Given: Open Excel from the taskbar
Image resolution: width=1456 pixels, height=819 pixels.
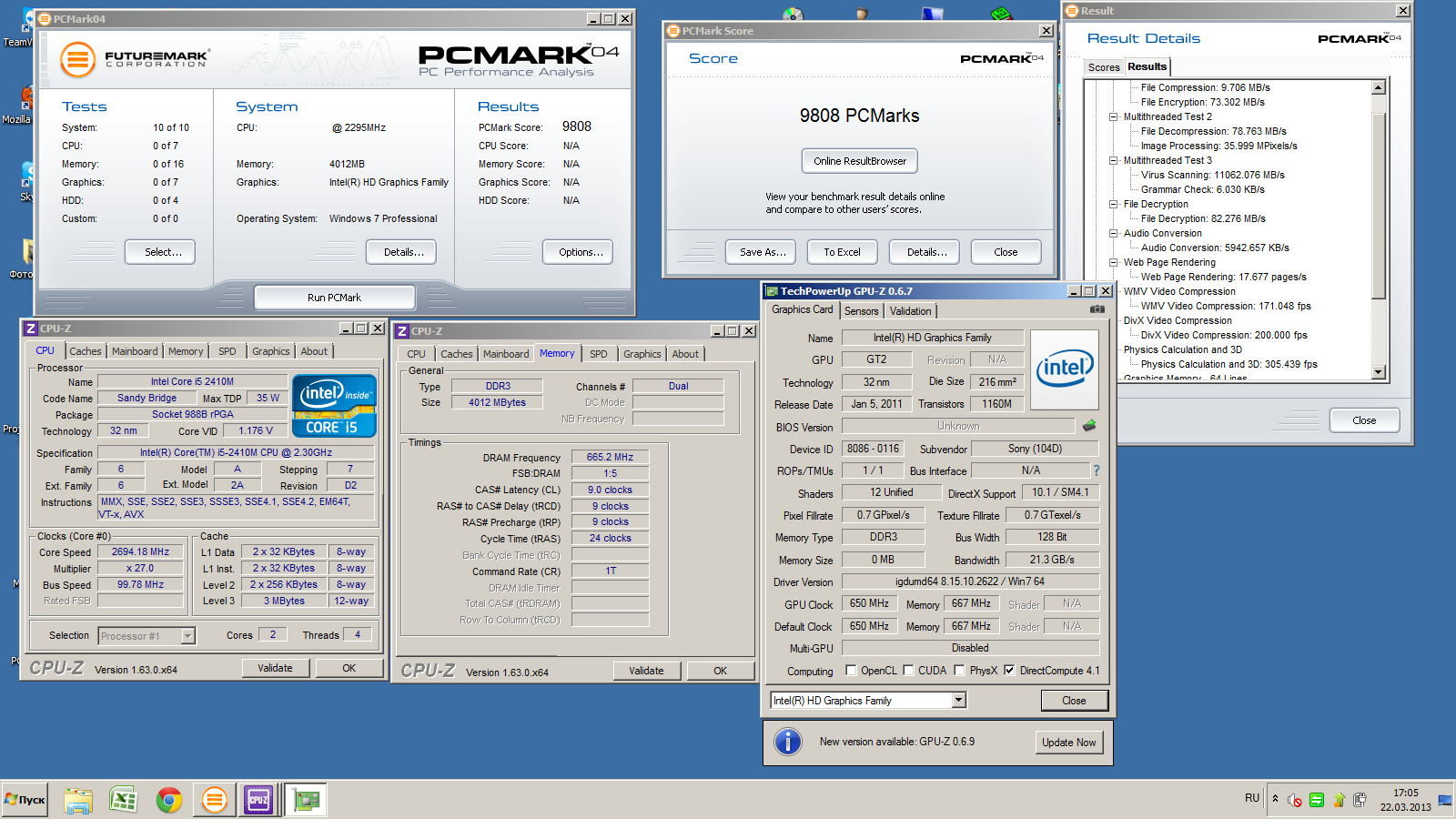Looking at the screenshot, I should point(123,800).
